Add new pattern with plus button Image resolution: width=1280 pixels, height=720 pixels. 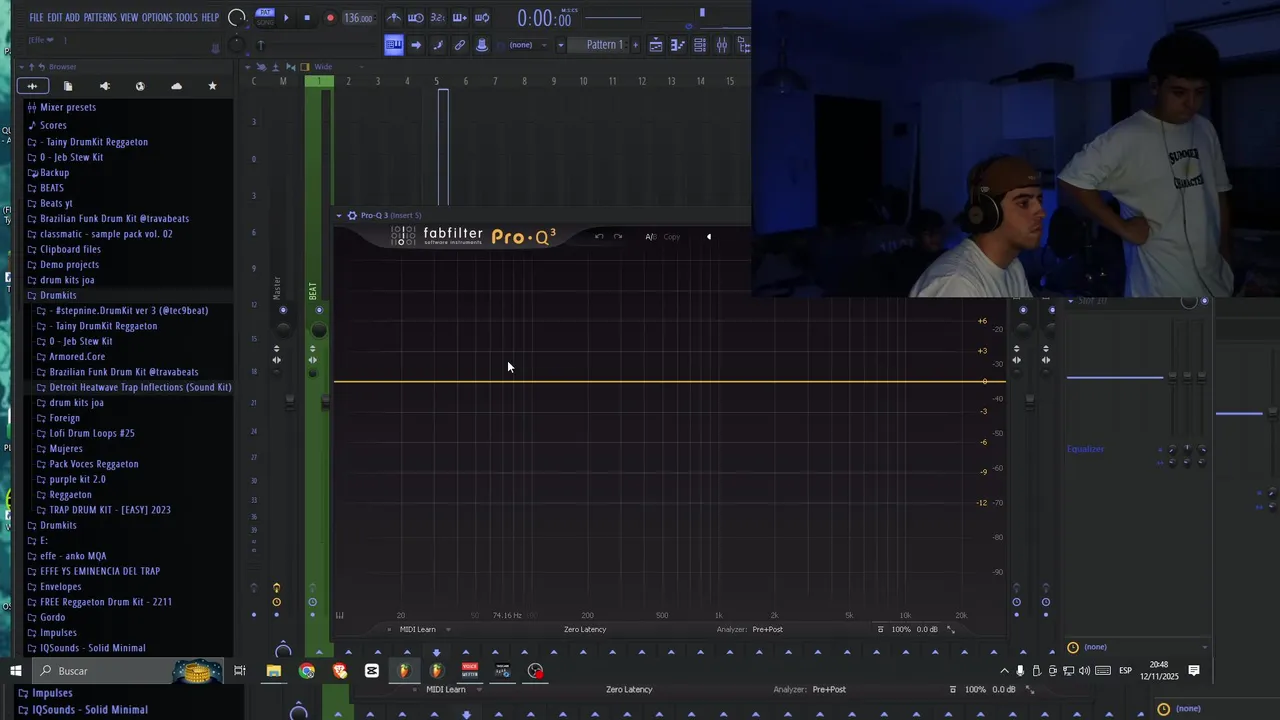coord(635,44)
